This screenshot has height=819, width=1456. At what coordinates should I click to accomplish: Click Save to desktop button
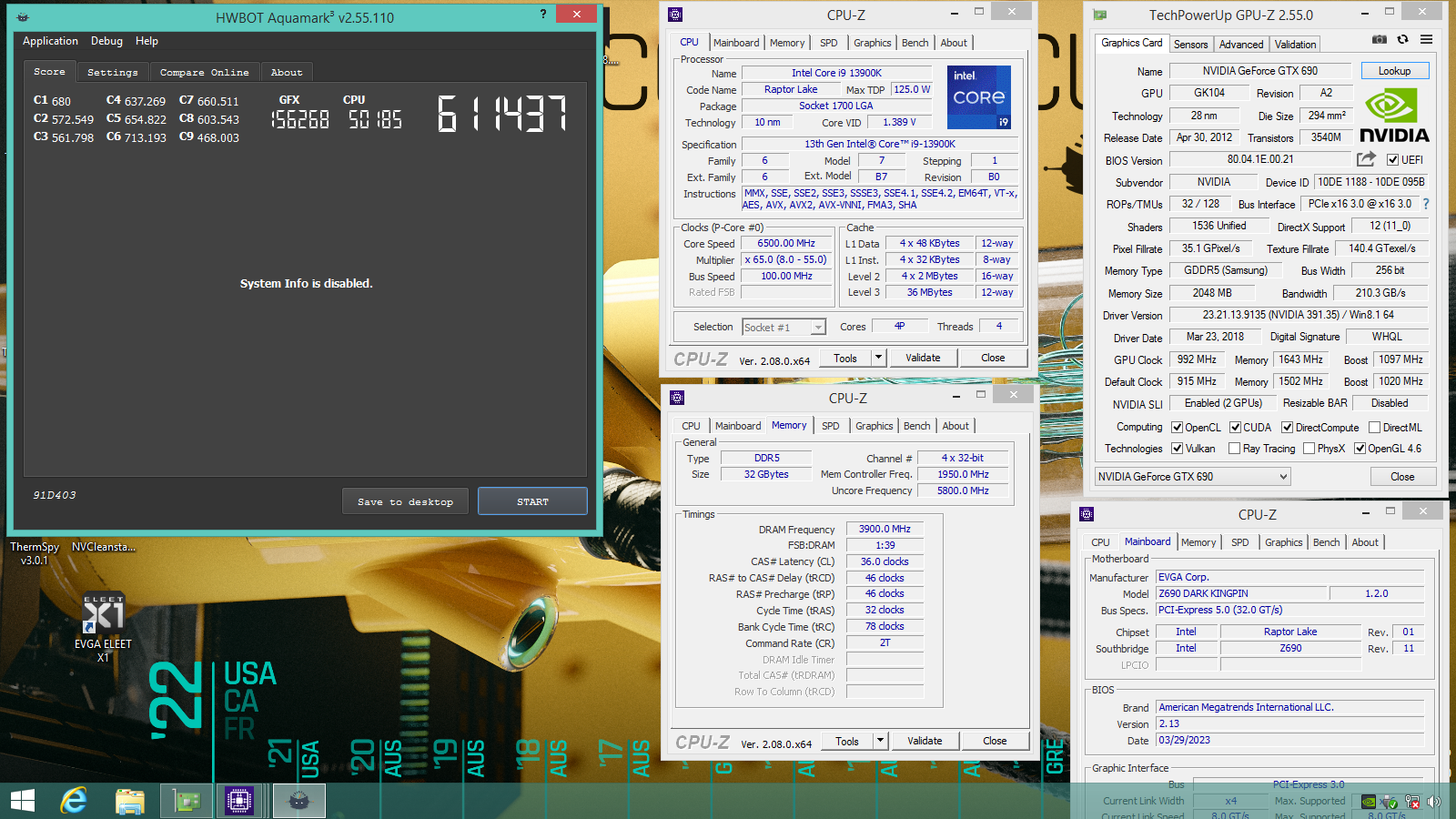coord(405,501)
